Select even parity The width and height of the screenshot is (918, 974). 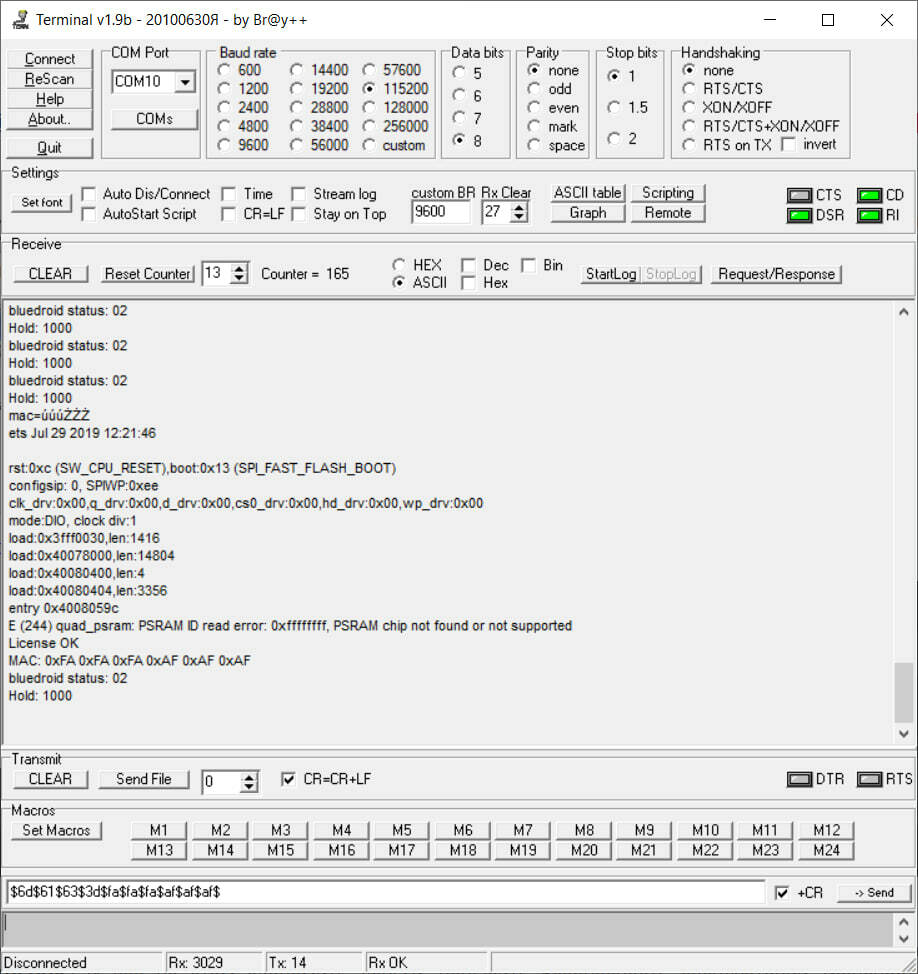pyautogui.click(x=534, y=107)
